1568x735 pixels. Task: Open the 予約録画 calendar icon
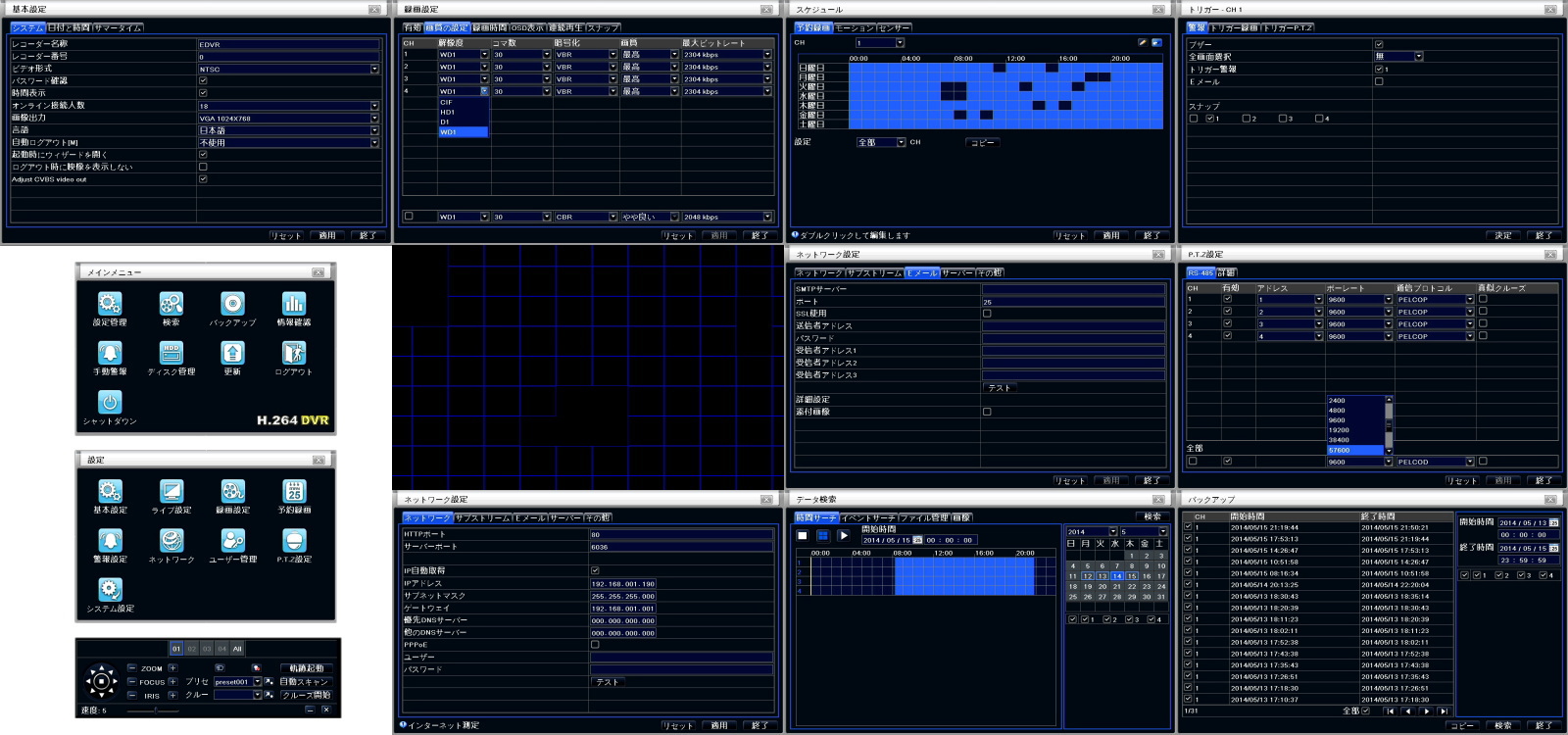click(294, 491)
